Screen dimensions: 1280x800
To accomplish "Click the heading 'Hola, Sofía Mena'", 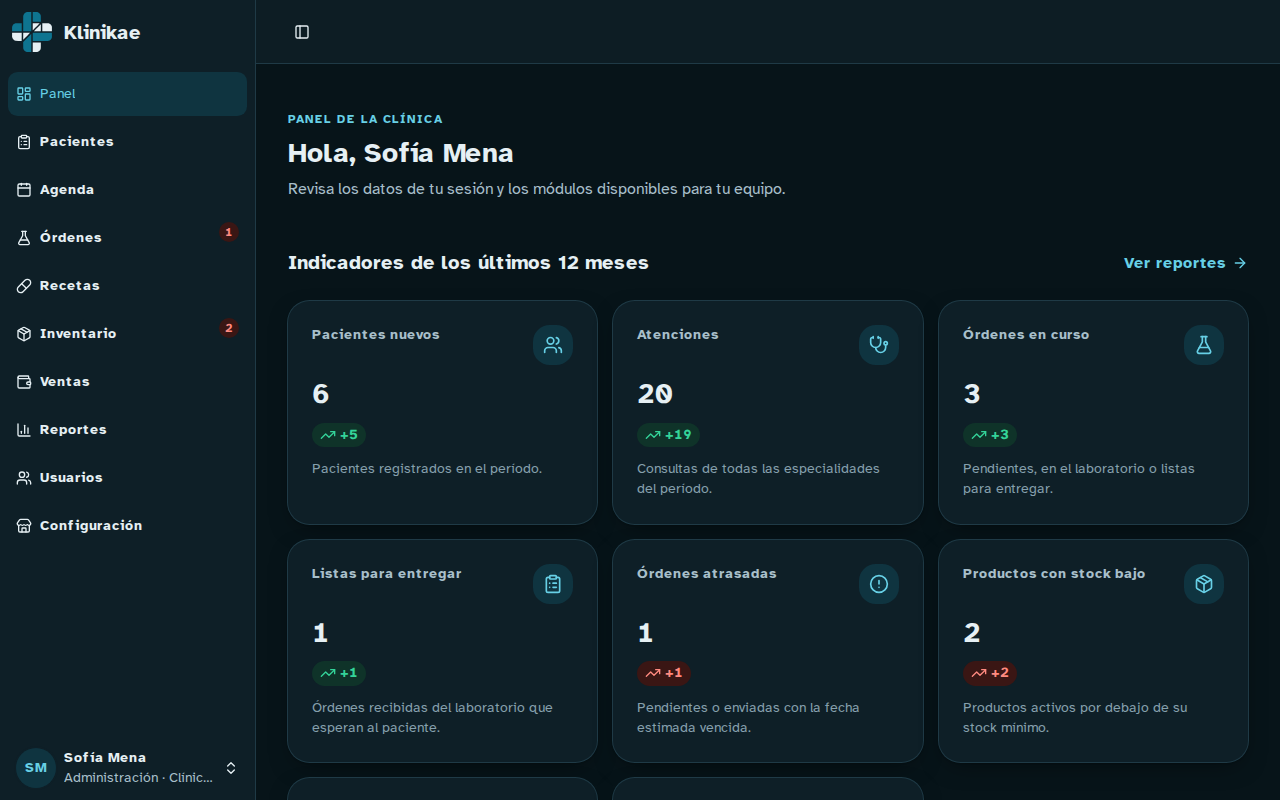I will (x=401, y=153).
